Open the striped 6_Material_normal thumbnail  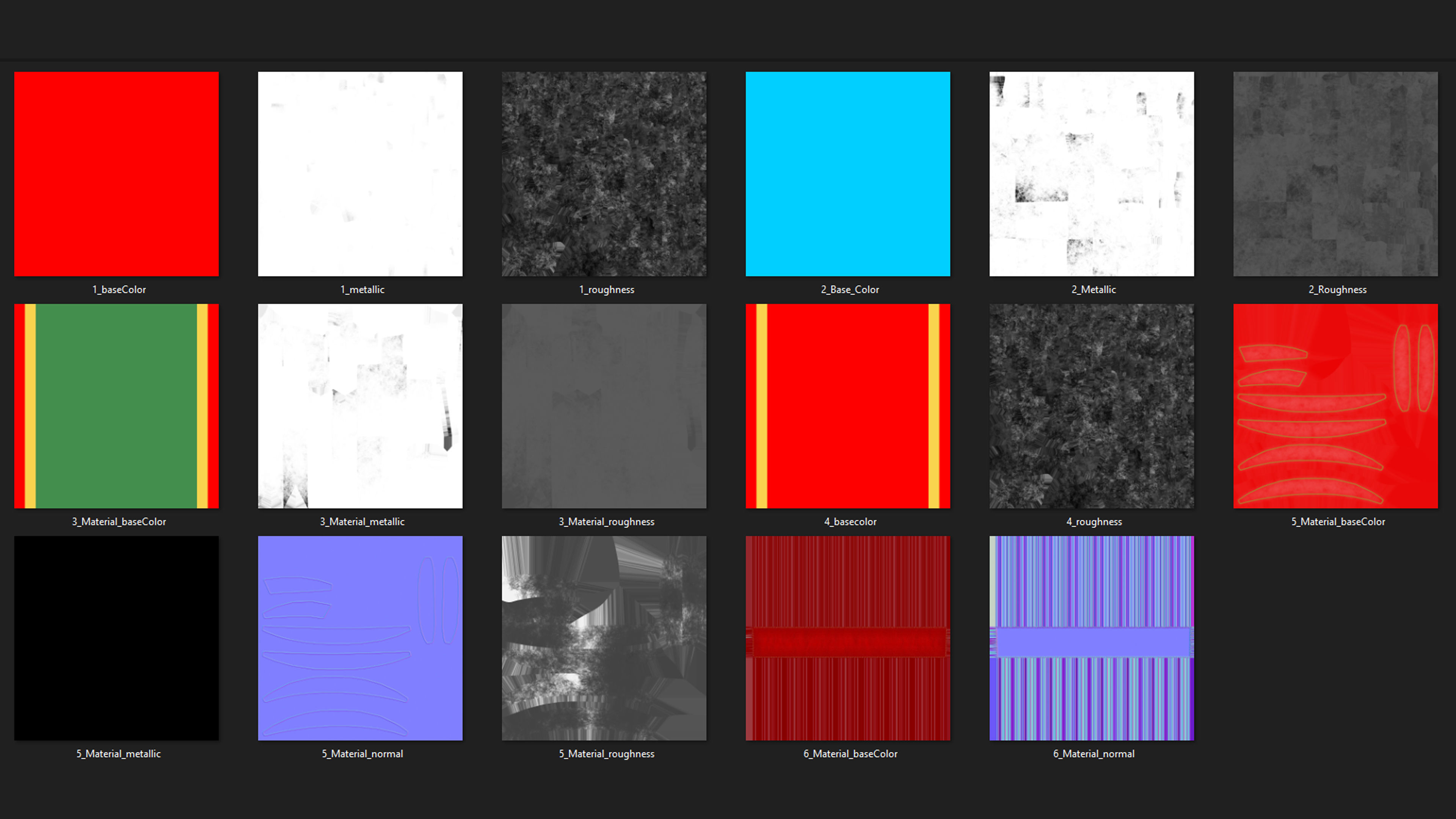click(1092, 638)
